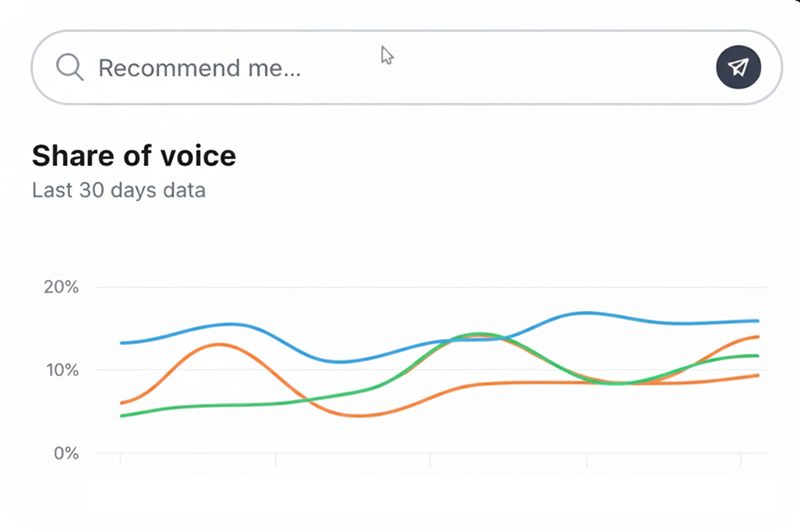This screenshot has height=532, width=800.
Task: Focus the "Recommend me..." search field
Action: click(x=407, y=67)
